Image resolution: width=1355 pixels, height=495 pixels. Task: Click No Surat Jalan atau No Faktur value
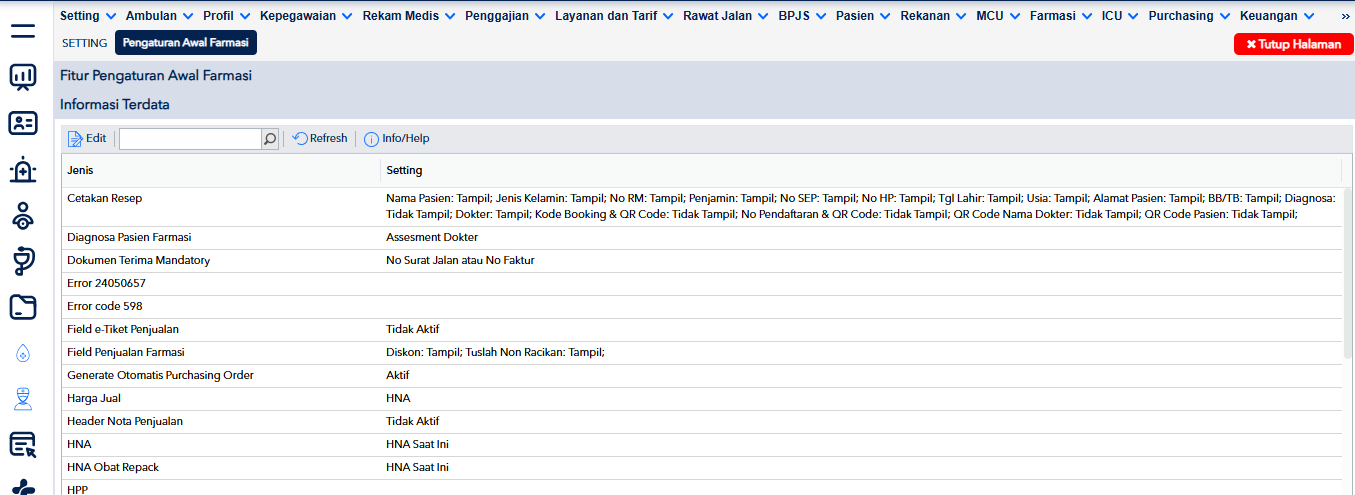[460, 261]
